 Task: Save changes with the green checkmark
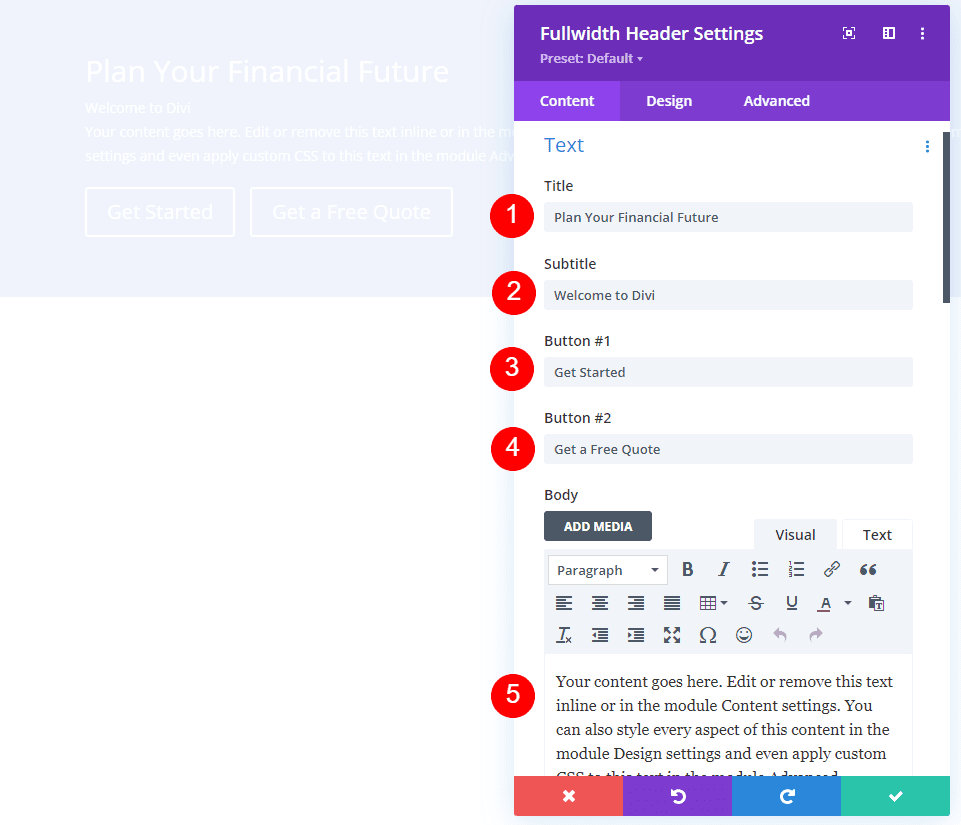(x=894, y=796)
